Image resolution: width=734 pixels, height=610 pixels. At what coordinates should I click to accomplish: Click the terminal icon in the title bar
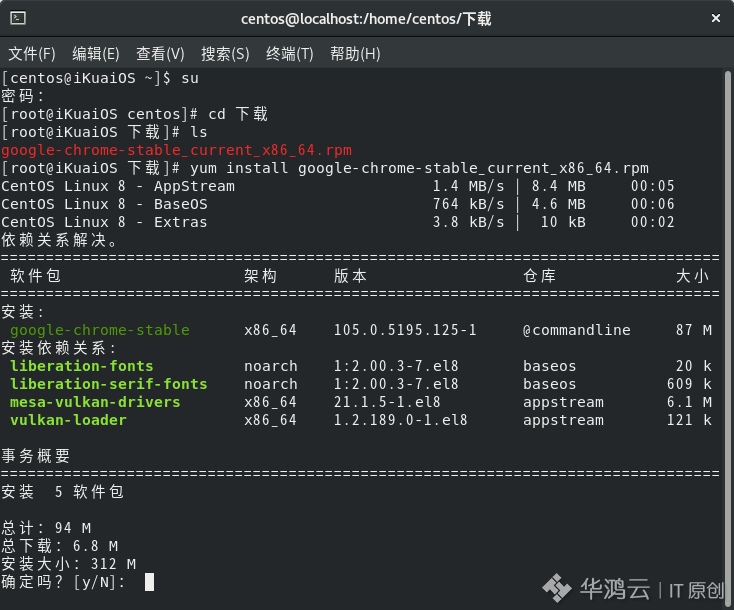(x=18, y=18)
